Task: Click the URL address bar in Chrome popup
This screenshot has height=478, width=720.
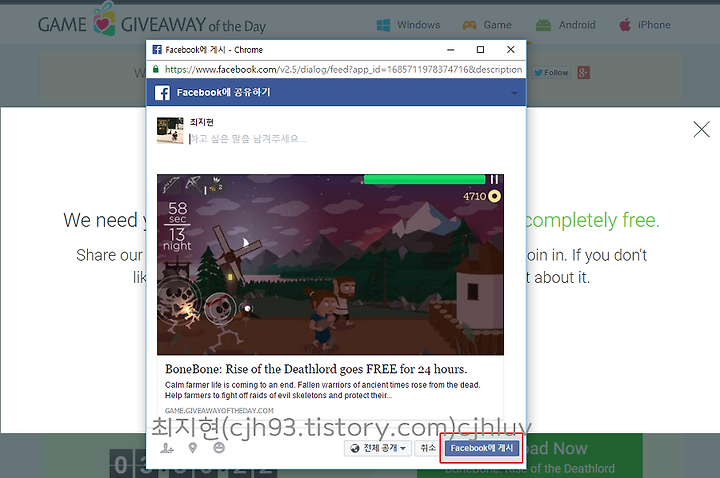Action: 343,69
